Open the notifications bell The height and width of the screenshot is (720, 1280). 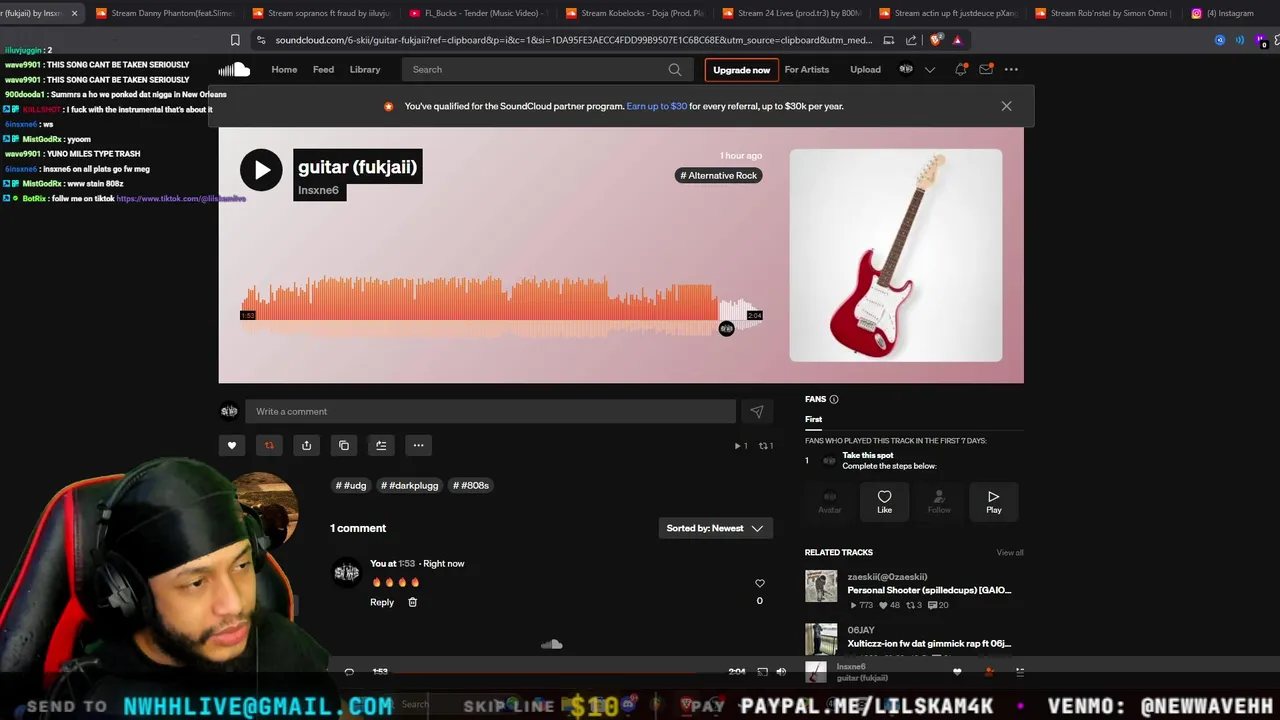(960, 69)
